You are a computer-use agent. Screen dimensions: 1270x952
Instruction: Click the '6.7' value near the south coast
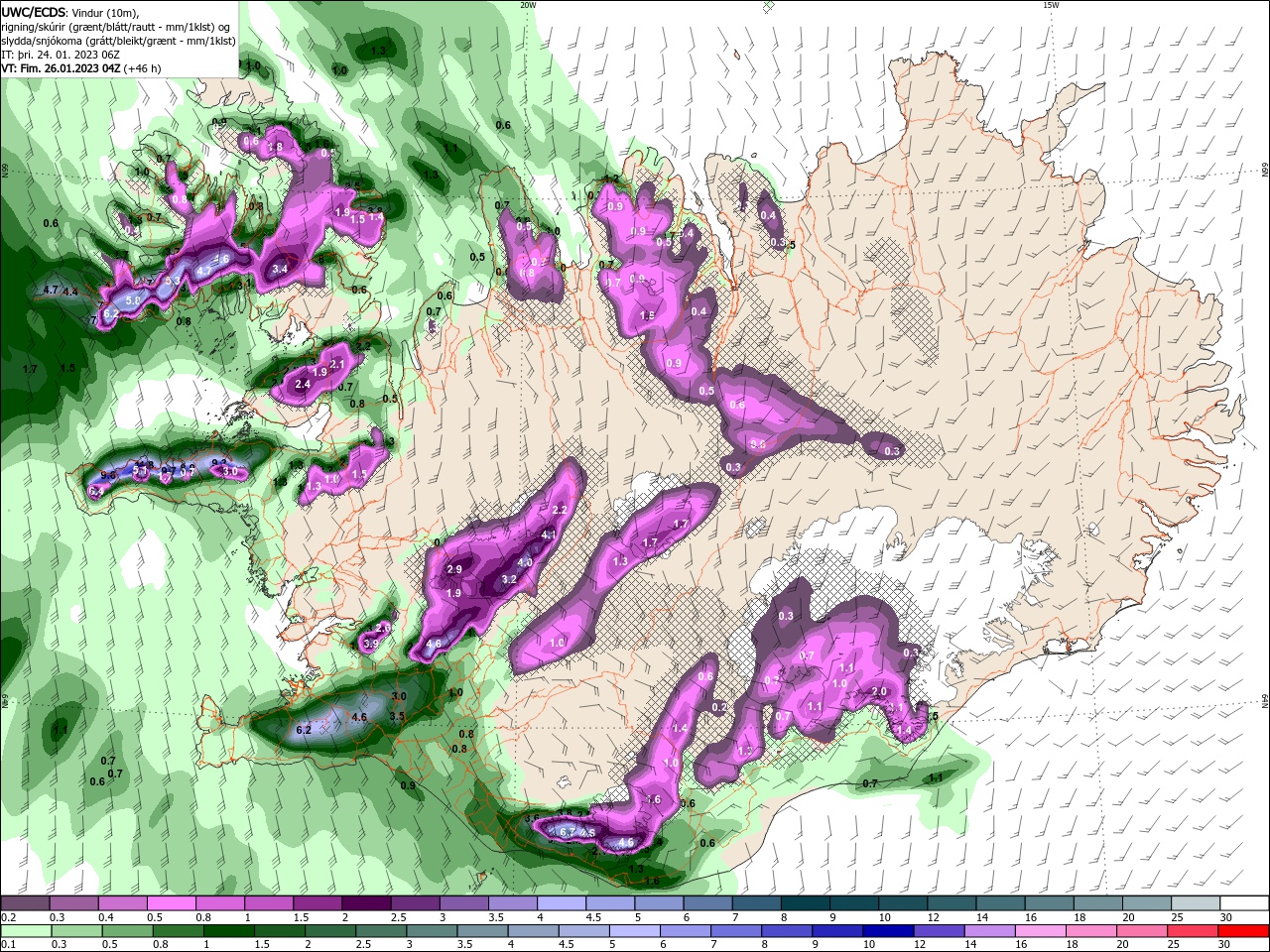pyautogui.click(x=568, y=832)
